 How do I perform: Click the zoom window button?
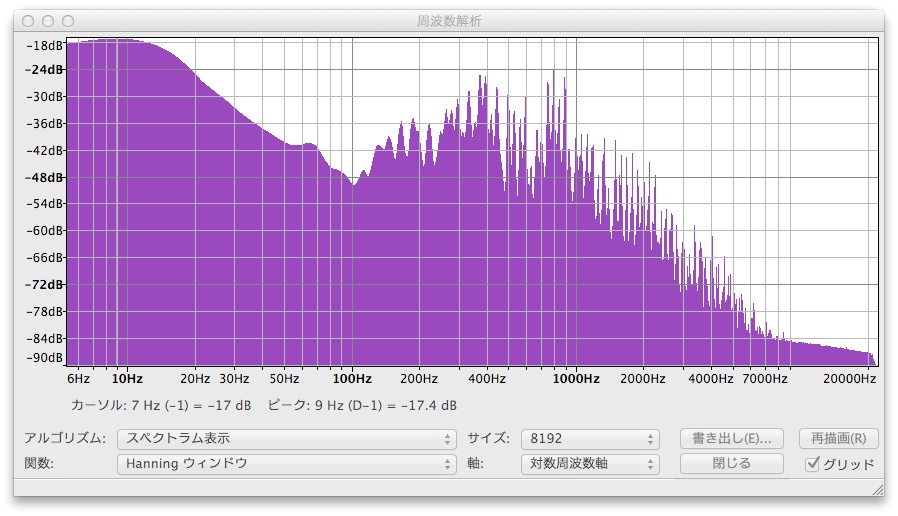tap(68, 21)
